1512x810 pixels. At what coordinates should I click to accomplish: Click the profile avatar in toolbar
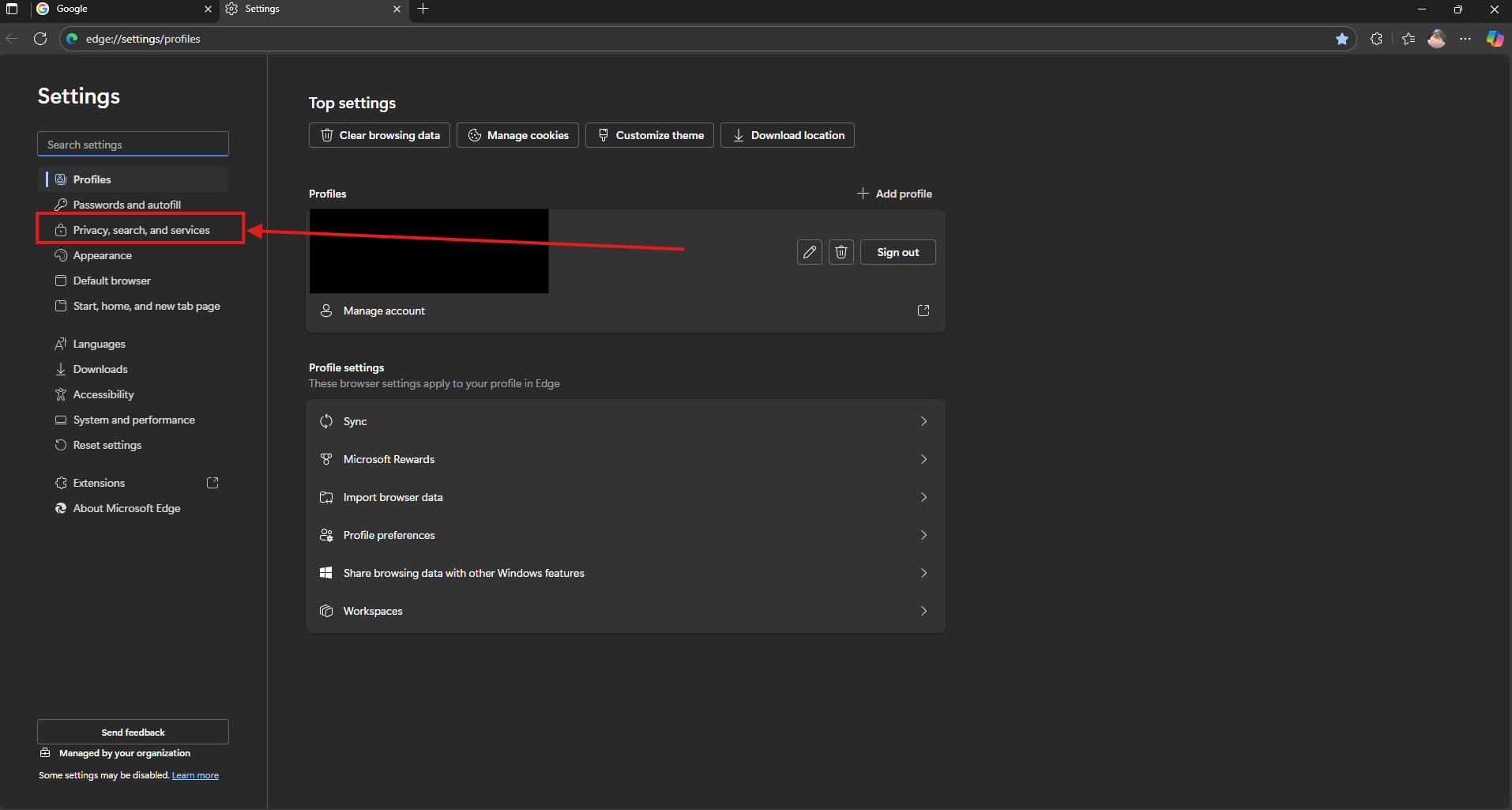point(1437,39)
